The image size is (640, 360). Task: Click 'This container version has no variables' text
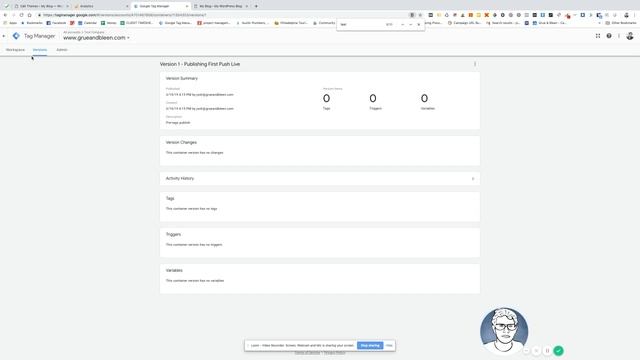[x=195, y=281]
